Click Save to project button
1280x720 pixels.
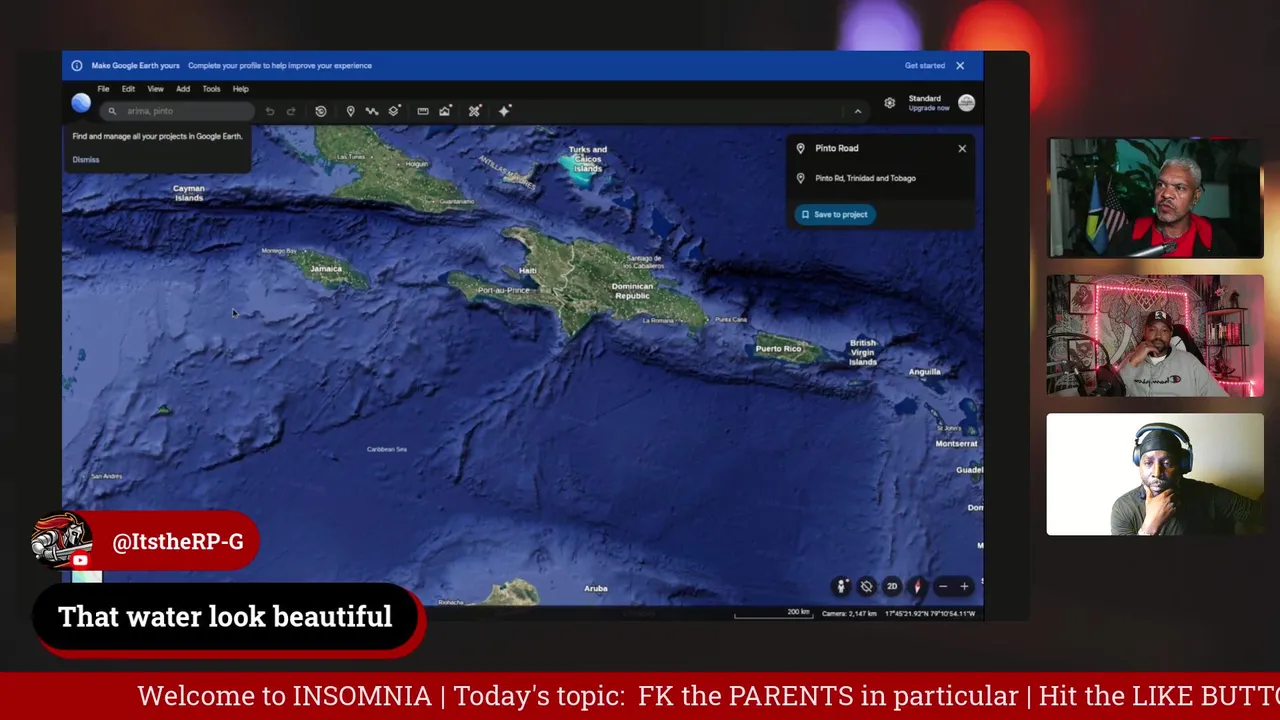[x=835, y=214]
